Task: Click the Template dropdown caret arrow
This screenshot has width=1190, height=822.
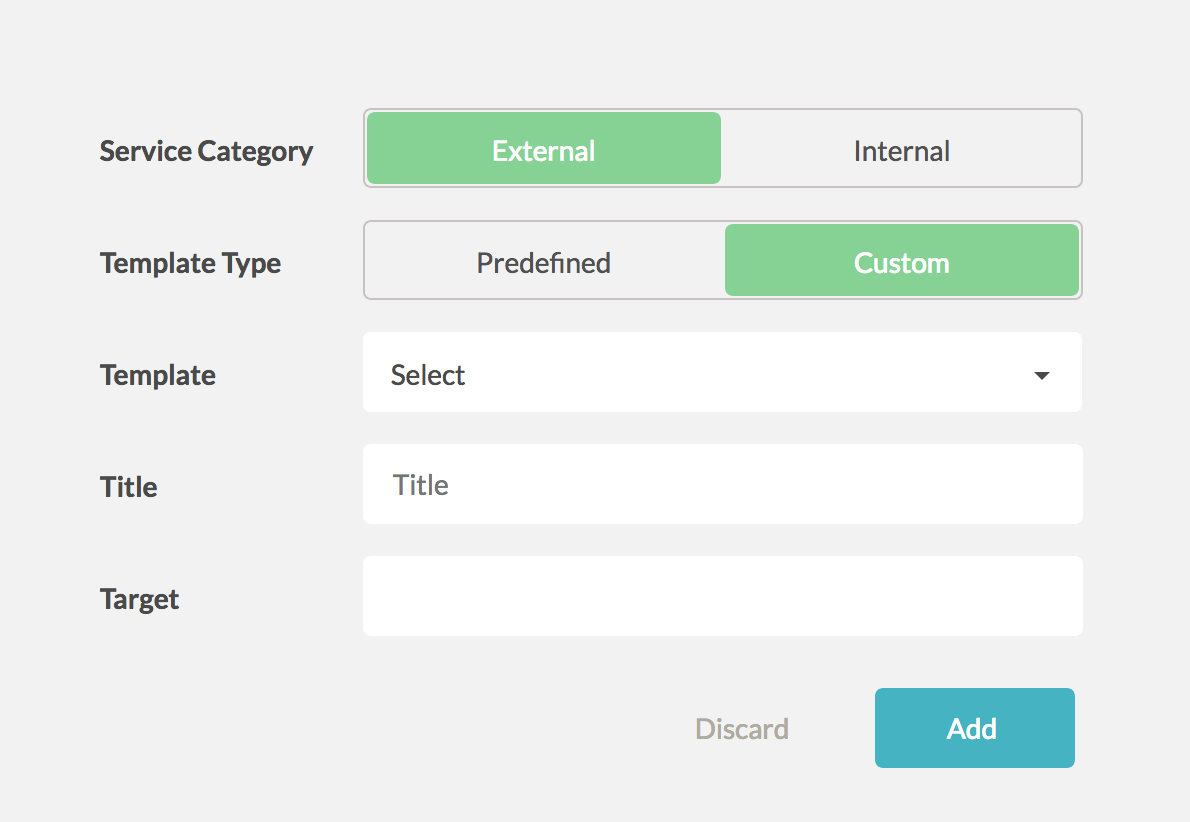Action: coord(1042,376)
